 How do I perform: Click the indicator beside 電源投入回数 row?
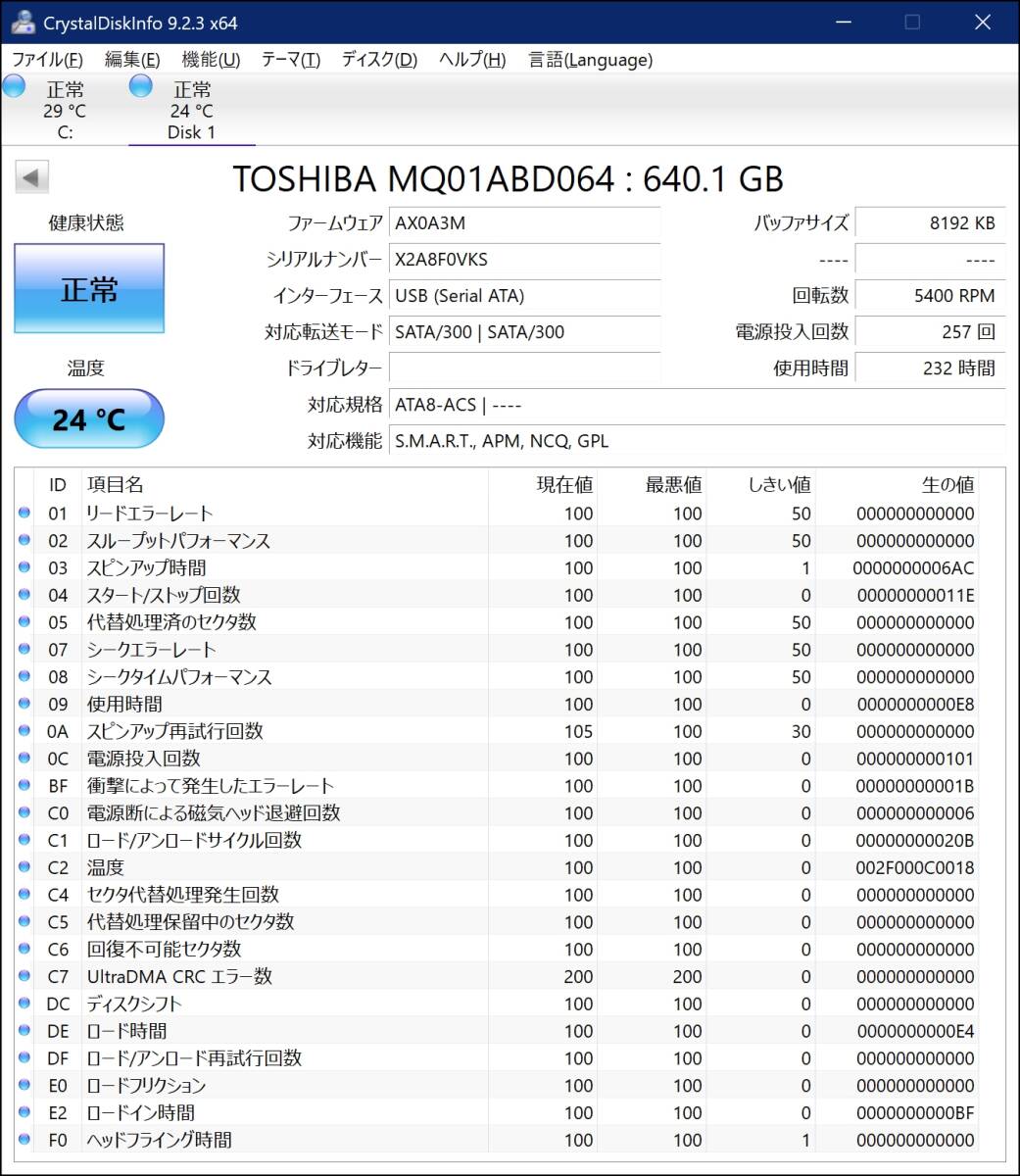[x=24, y=758]
